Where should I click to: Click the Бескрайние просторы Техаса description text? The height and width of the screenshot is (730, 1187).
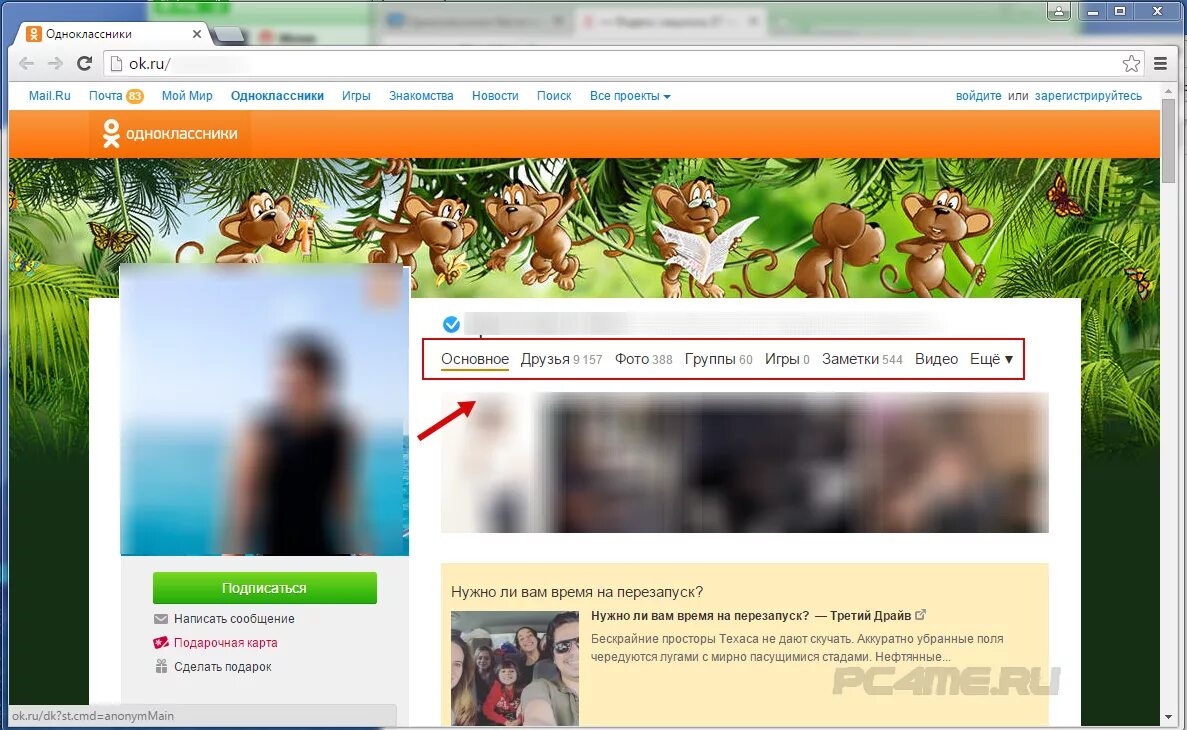coord(797,647)
